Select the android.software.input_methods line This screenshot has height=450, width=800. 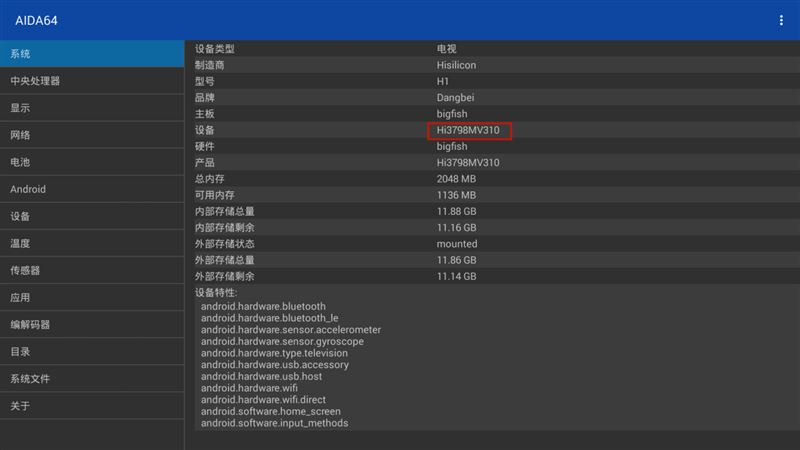(274, 423)
